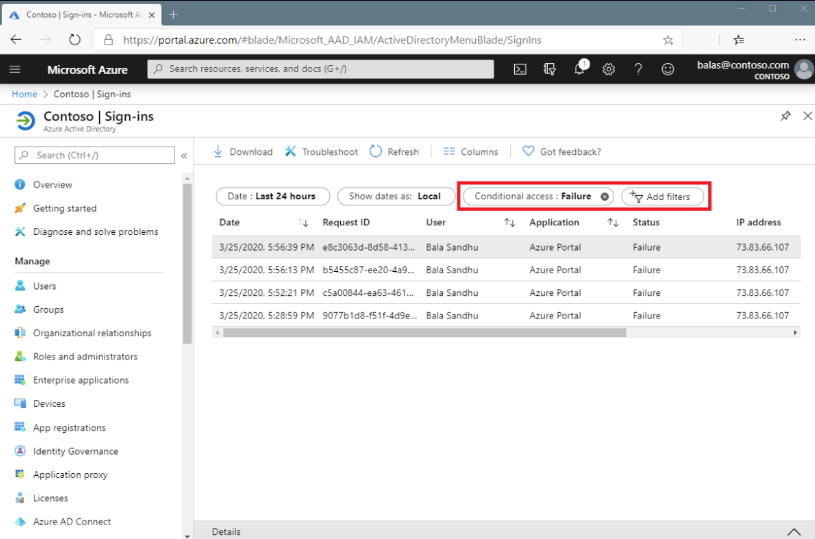Click the browser back arrow
815x539 pixels.
(16, 40)
